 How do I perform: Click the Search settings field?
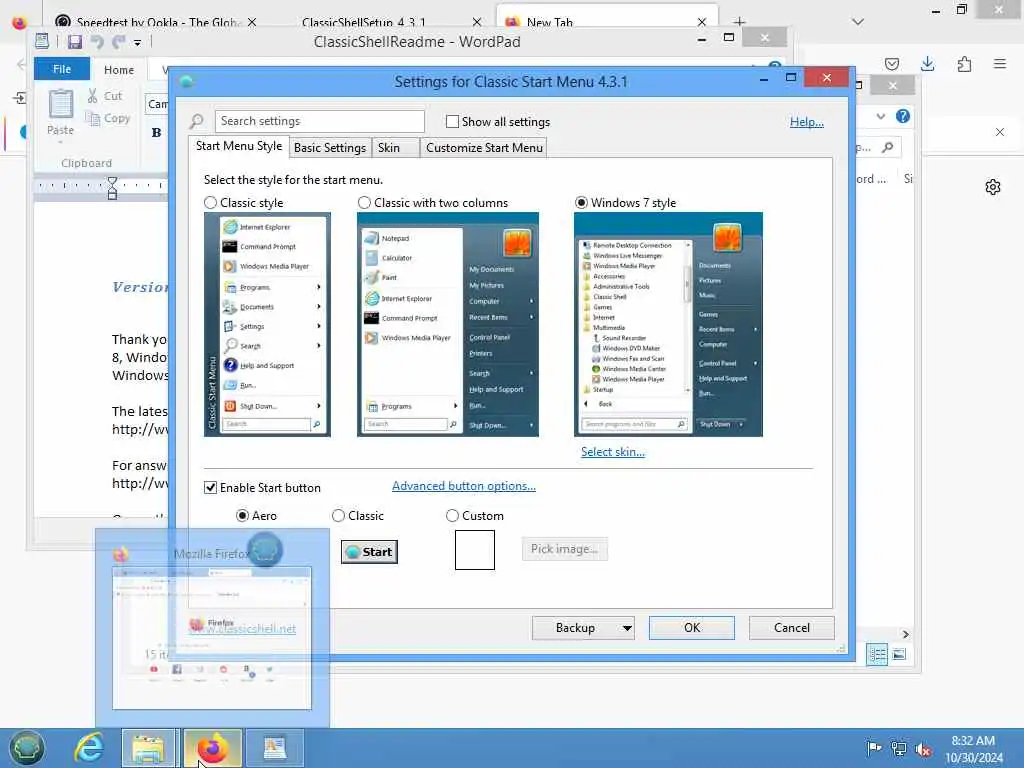point(319,121)
